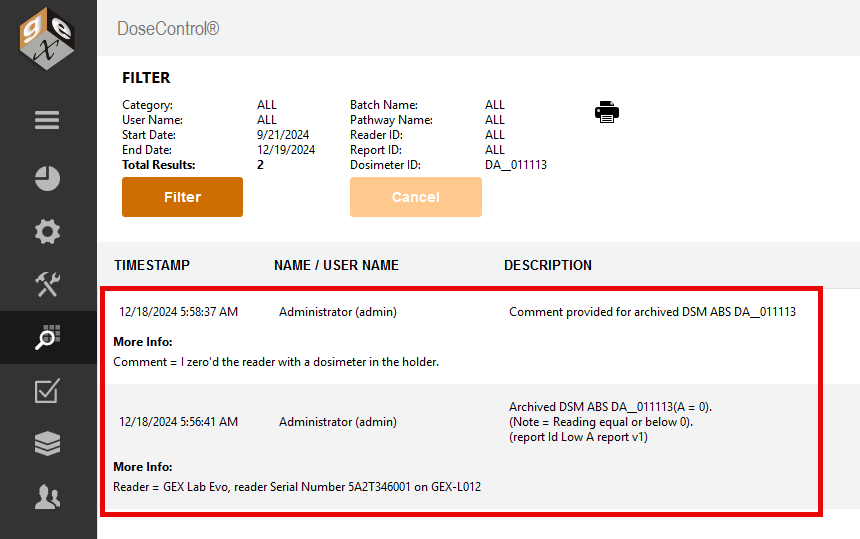The image size is (860, 539).
Task: Click the Total Results value 2
Action: click(260, 165)
